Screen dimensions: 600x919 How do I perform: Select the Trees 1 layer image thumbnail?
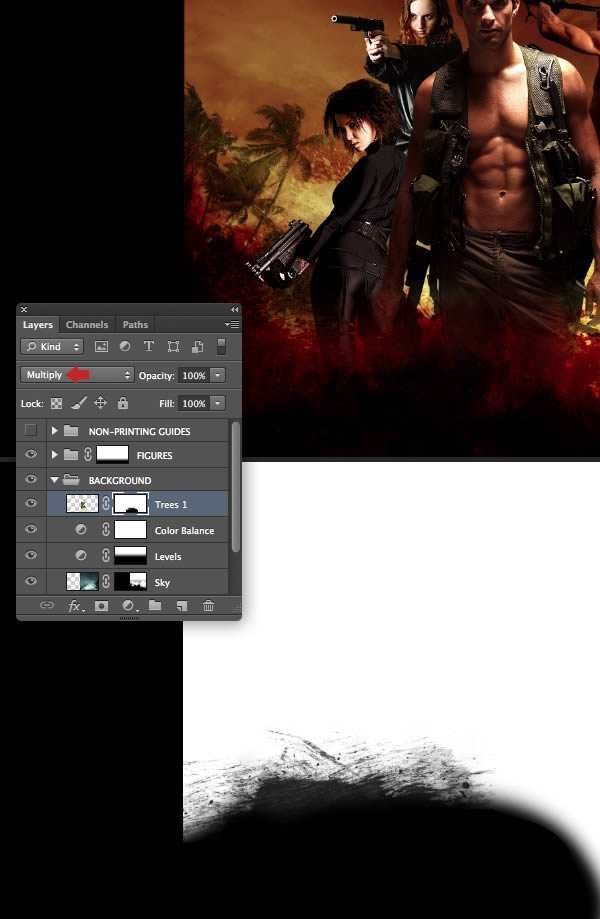pyautogui.click(x=83, y=504)
